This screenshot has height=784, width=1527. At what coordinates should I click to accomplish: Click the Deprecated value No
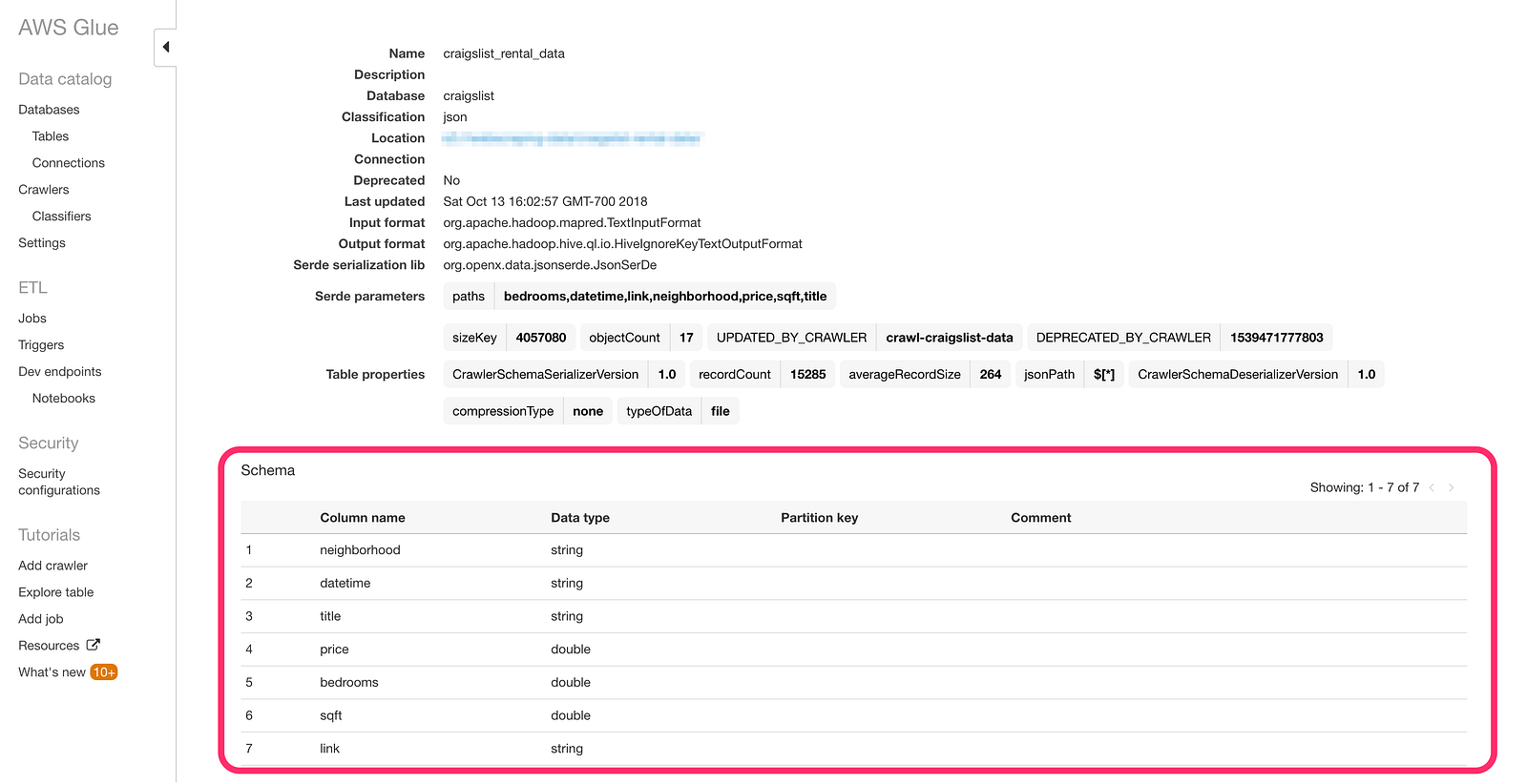pyautogui.click(x=451, y=180)
